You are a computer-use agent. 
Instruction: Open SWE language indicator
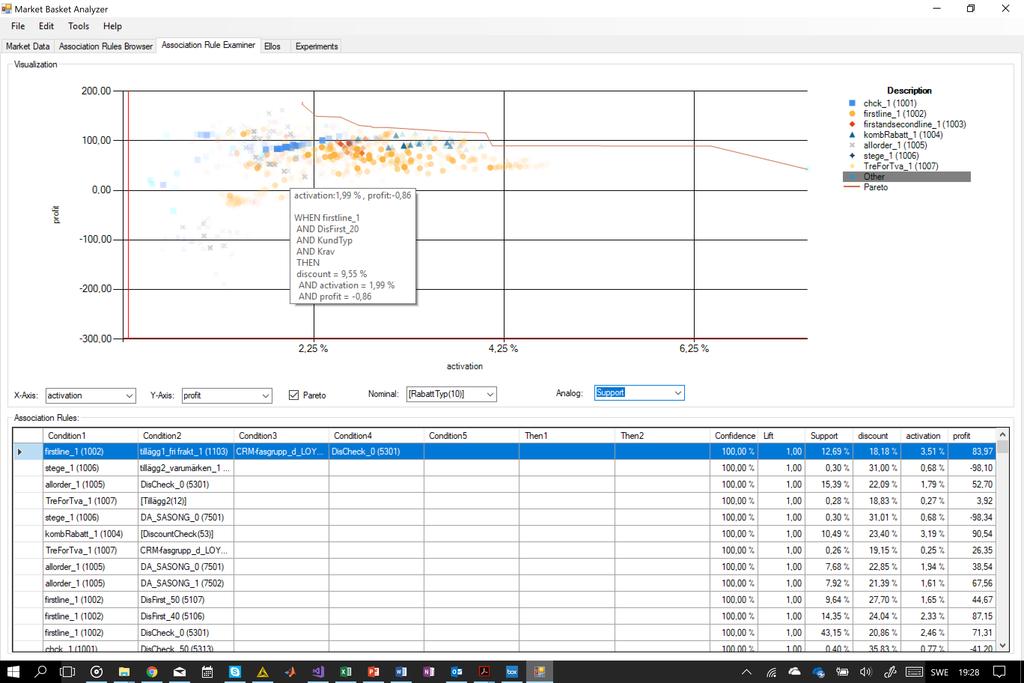pyautogui.click(x=939, y=672)
